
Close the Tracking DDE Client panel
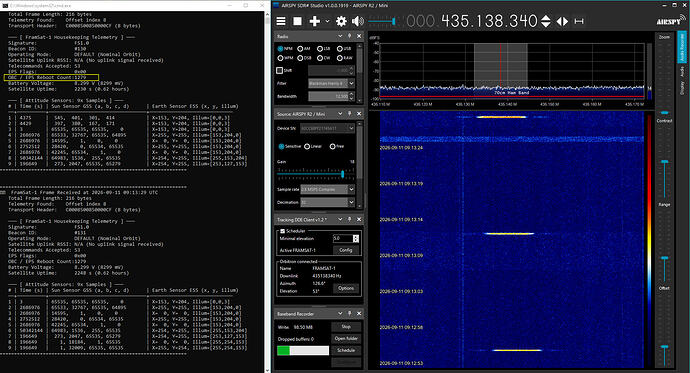coord(359,219)
